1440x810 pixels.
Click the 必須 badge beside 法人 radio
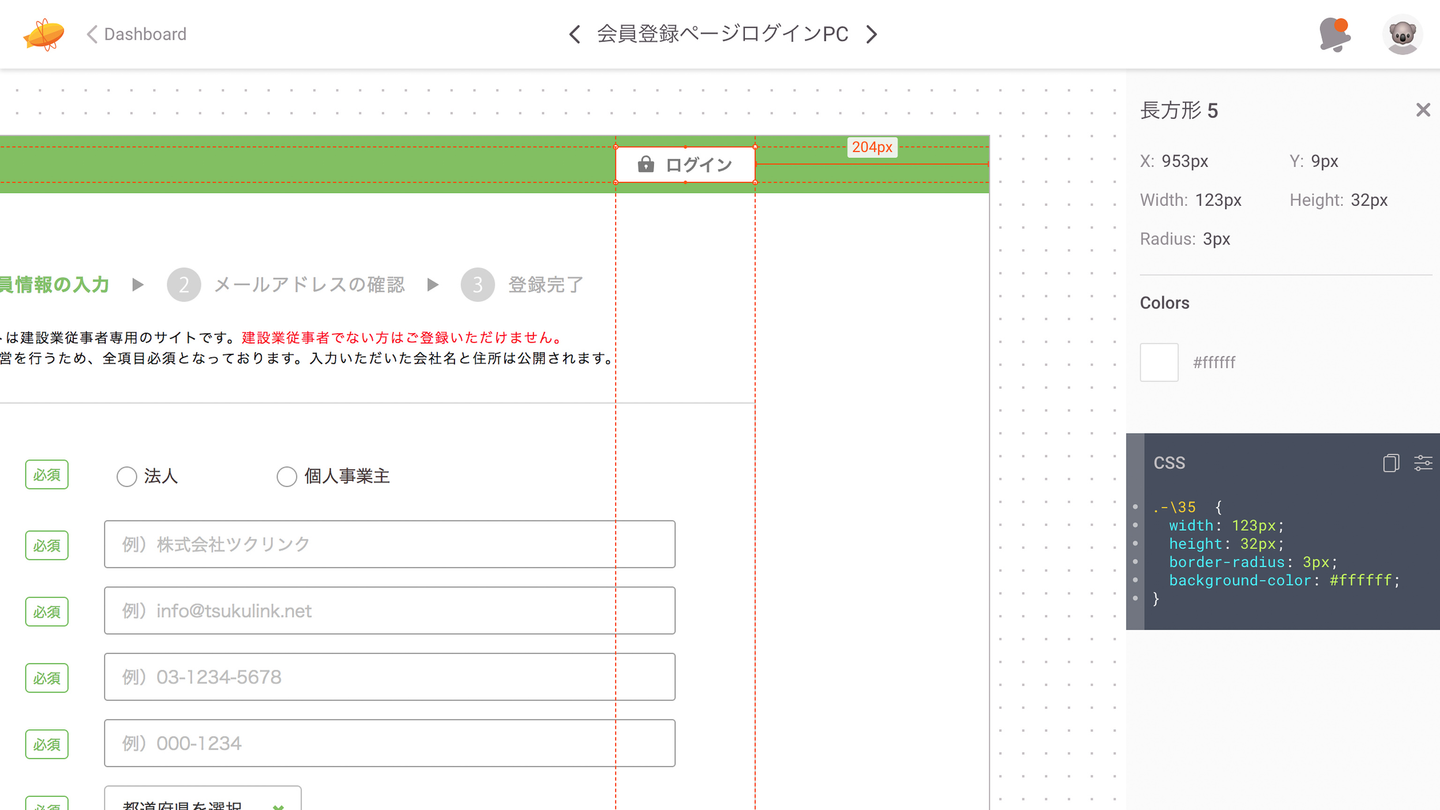coord(47,475)
